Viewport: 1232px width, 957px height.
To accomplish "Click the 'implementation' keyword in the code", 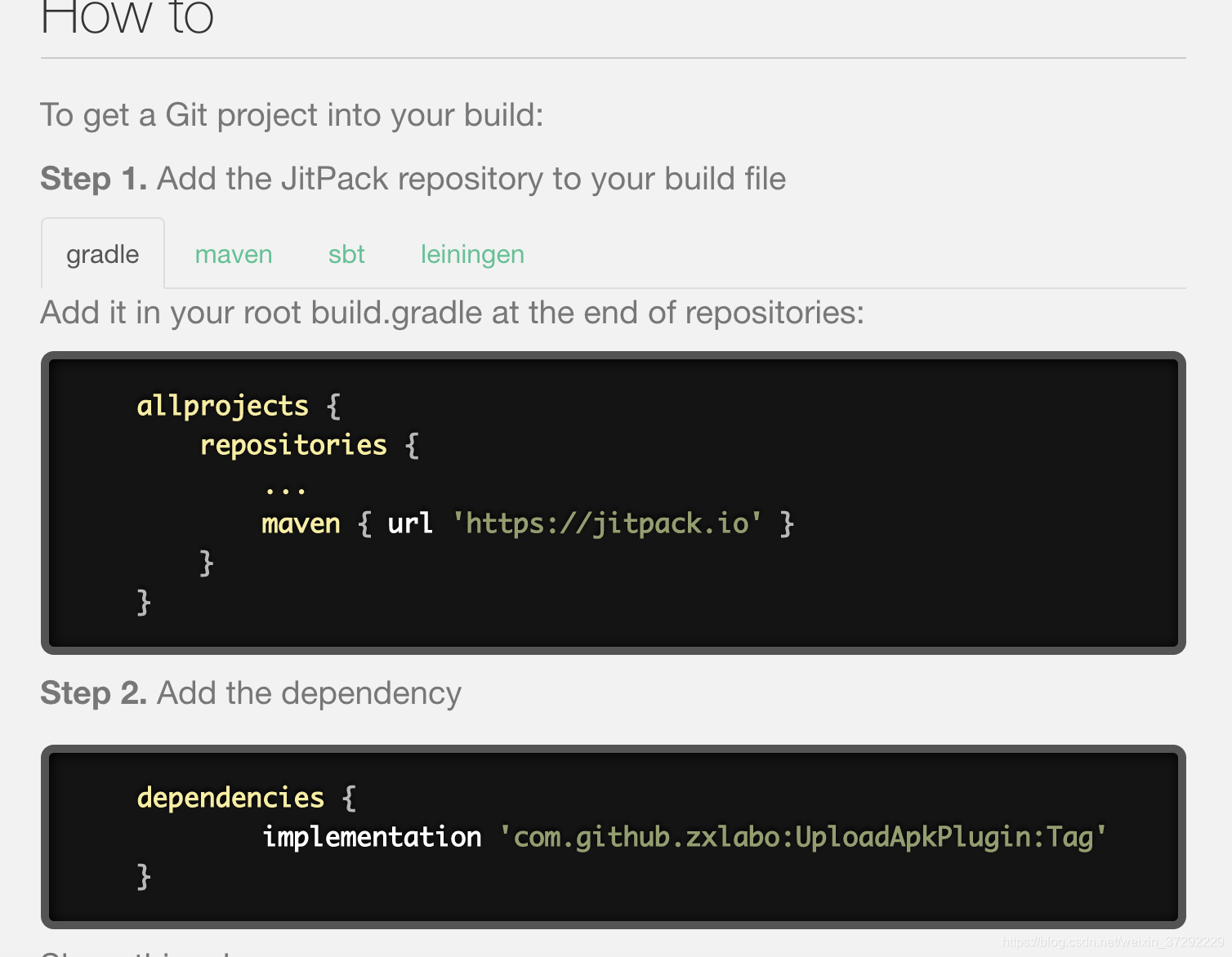I will (x=372, y=837).
